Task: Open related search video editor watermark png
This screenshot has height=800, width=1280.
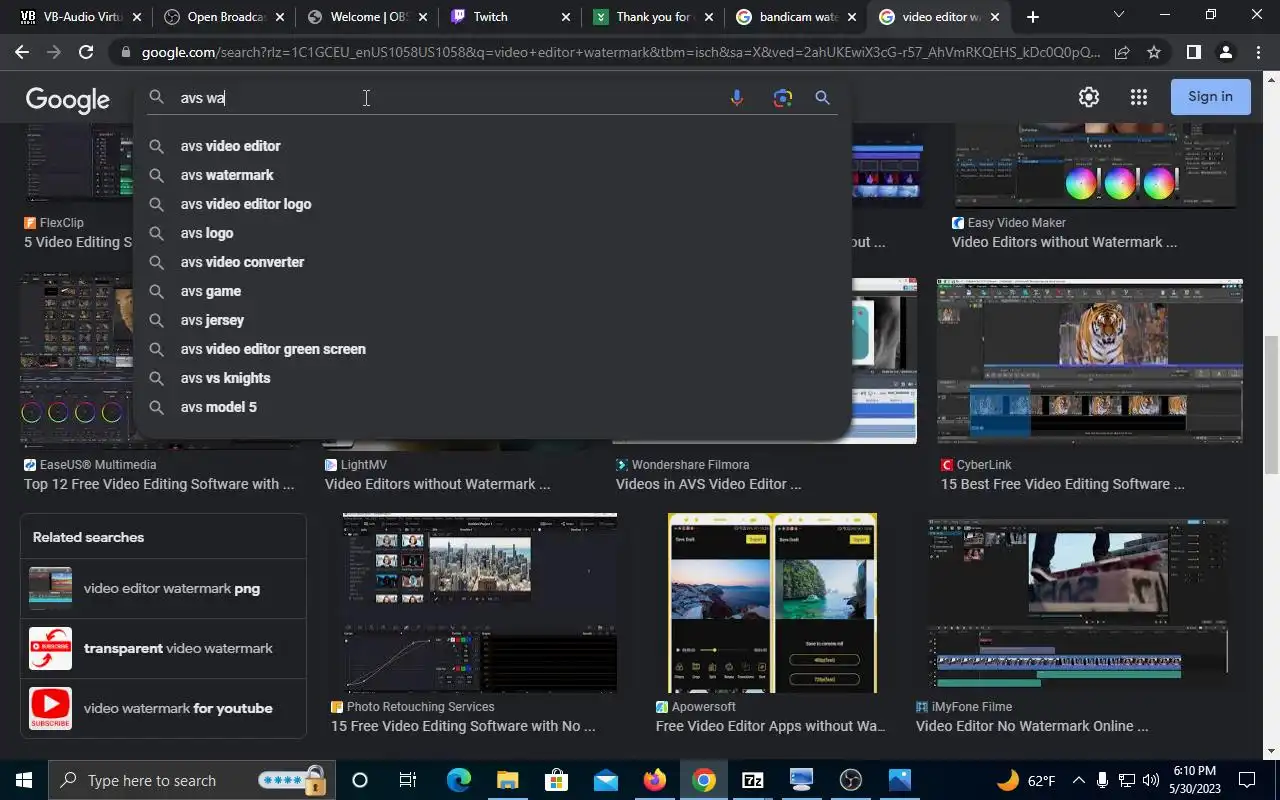Action: pos(163,588)
